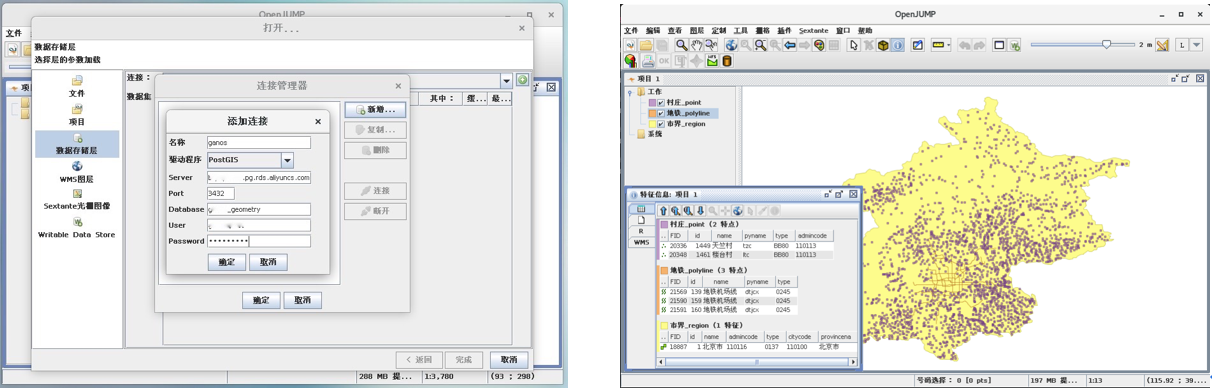Click the yellow cube fence tool
This screenshot has width=1212, height=390.
click(x=883, y=45)
